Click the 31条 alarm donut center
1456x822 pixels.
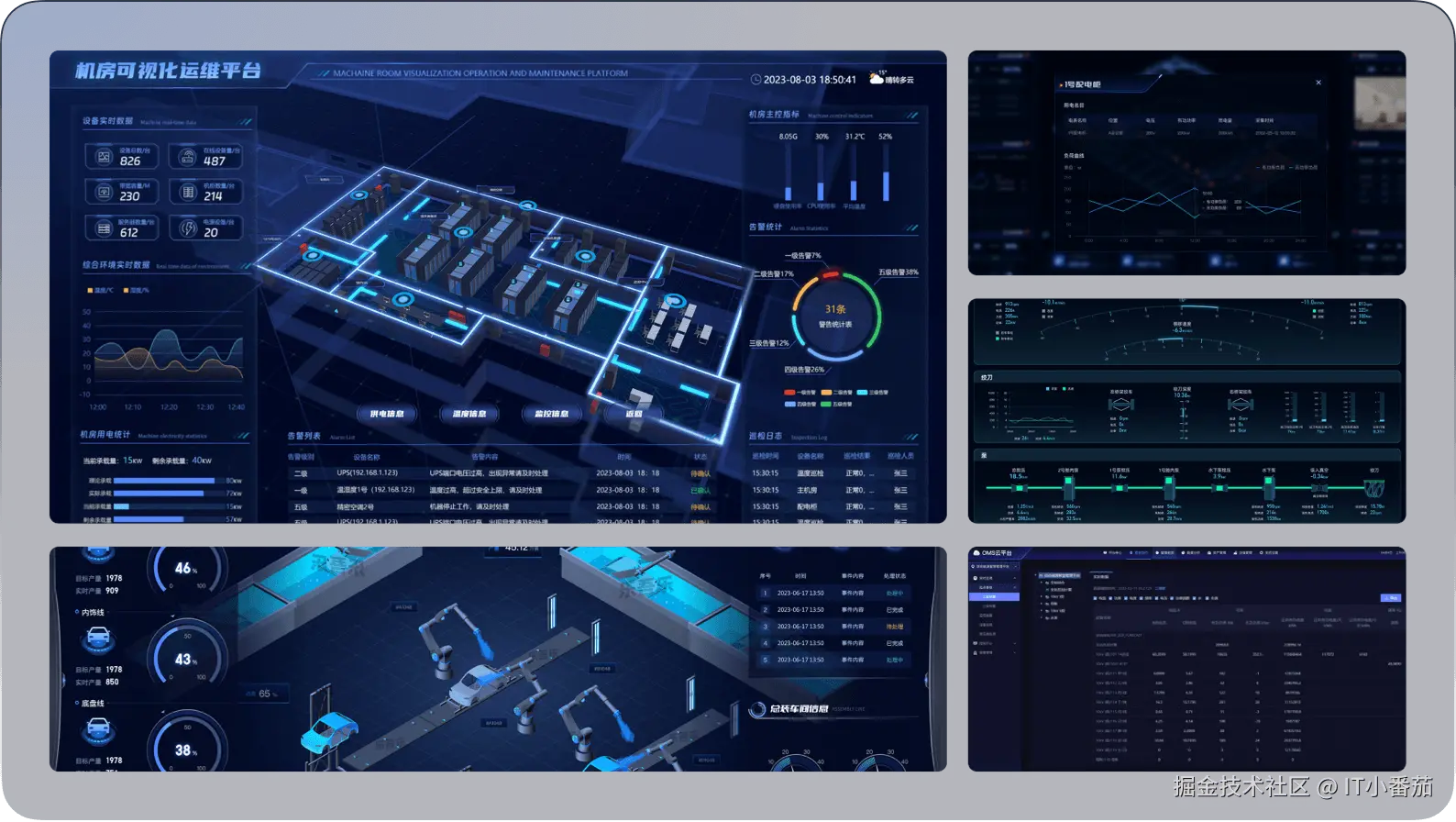tap(835, 316)
